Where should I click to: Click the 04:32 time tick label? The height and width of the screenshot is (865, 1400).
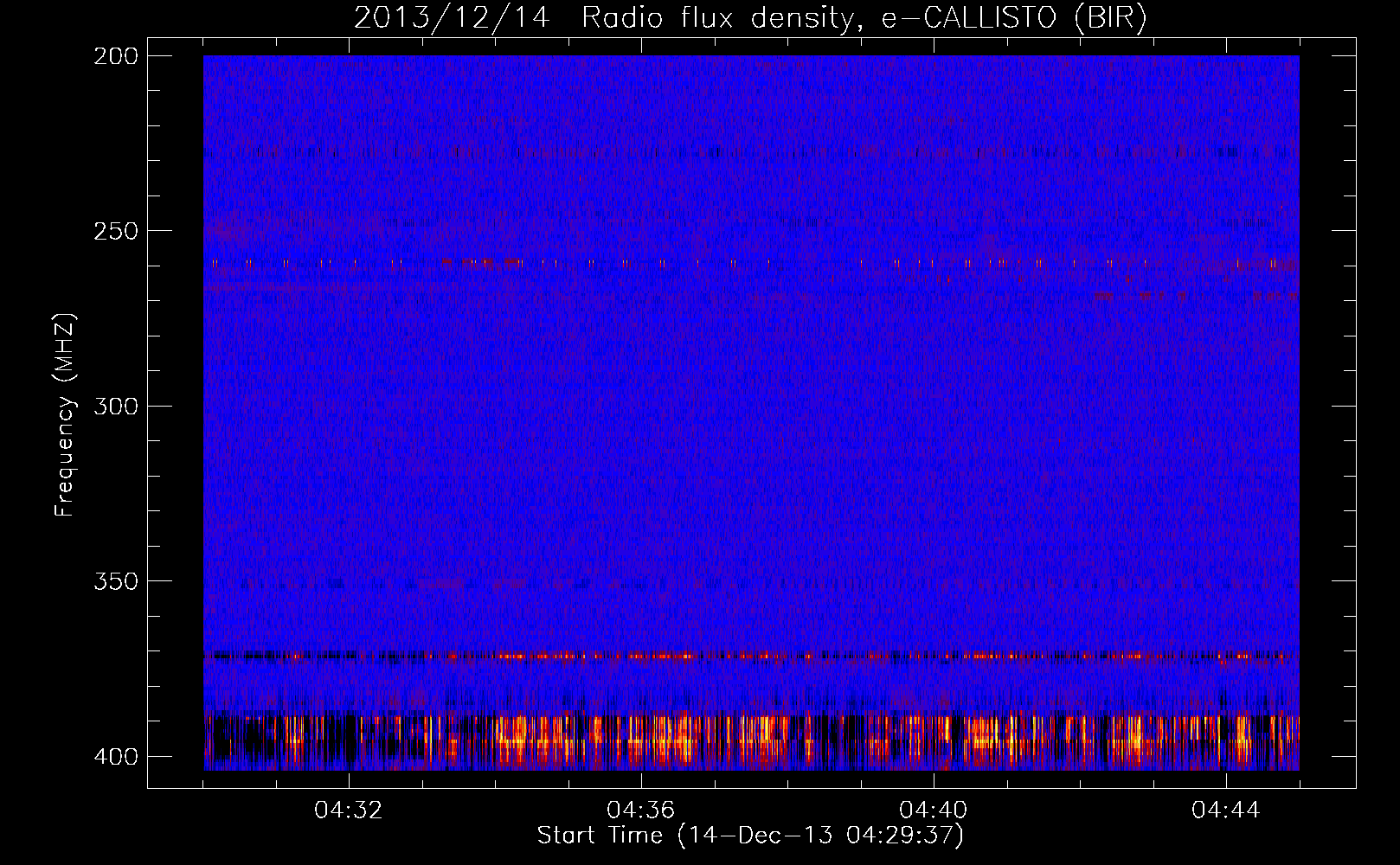[x=349, y=811]
